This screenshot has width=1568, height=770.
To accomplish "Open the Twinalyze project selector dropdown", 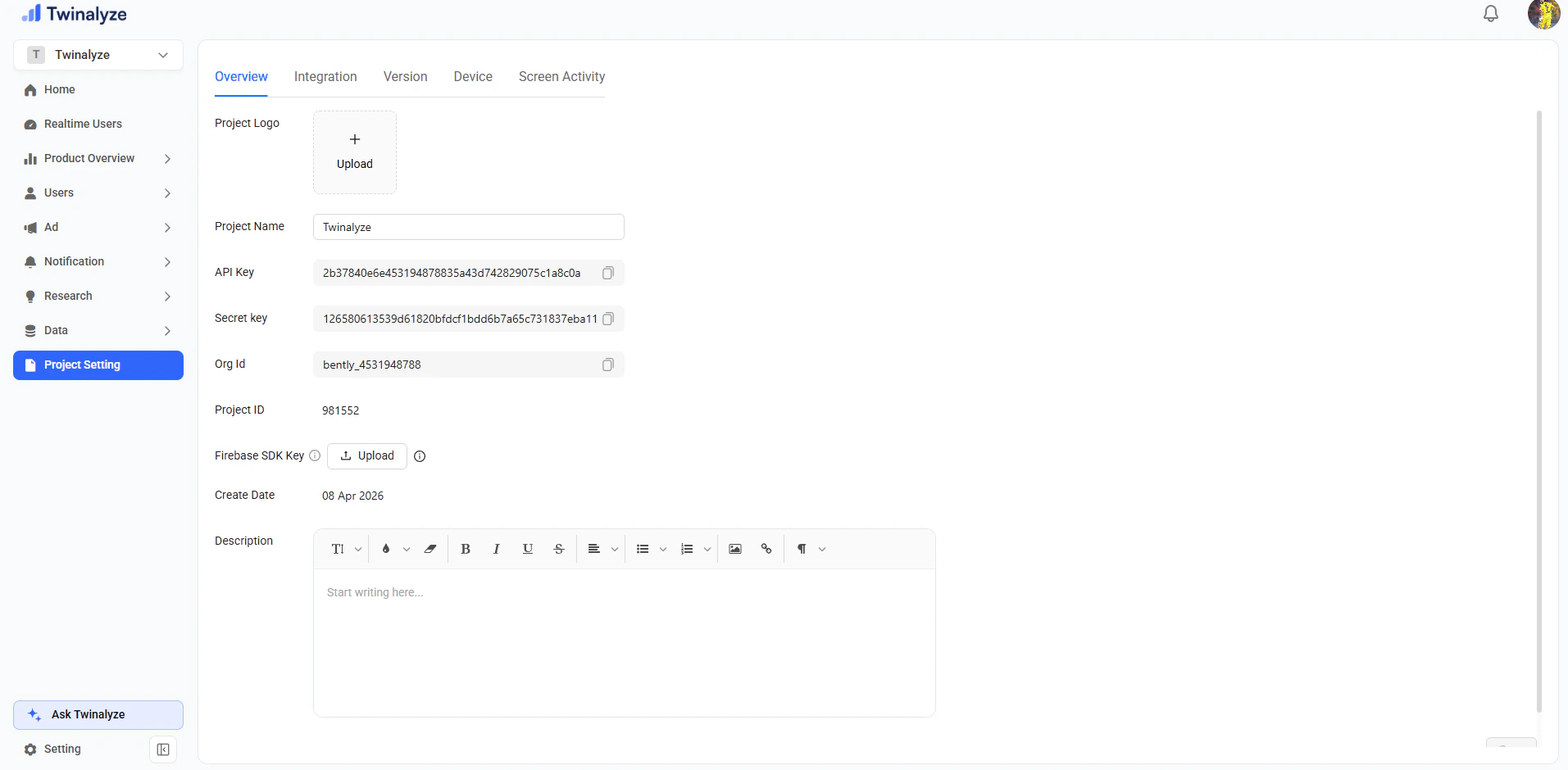I will [98, 55].
